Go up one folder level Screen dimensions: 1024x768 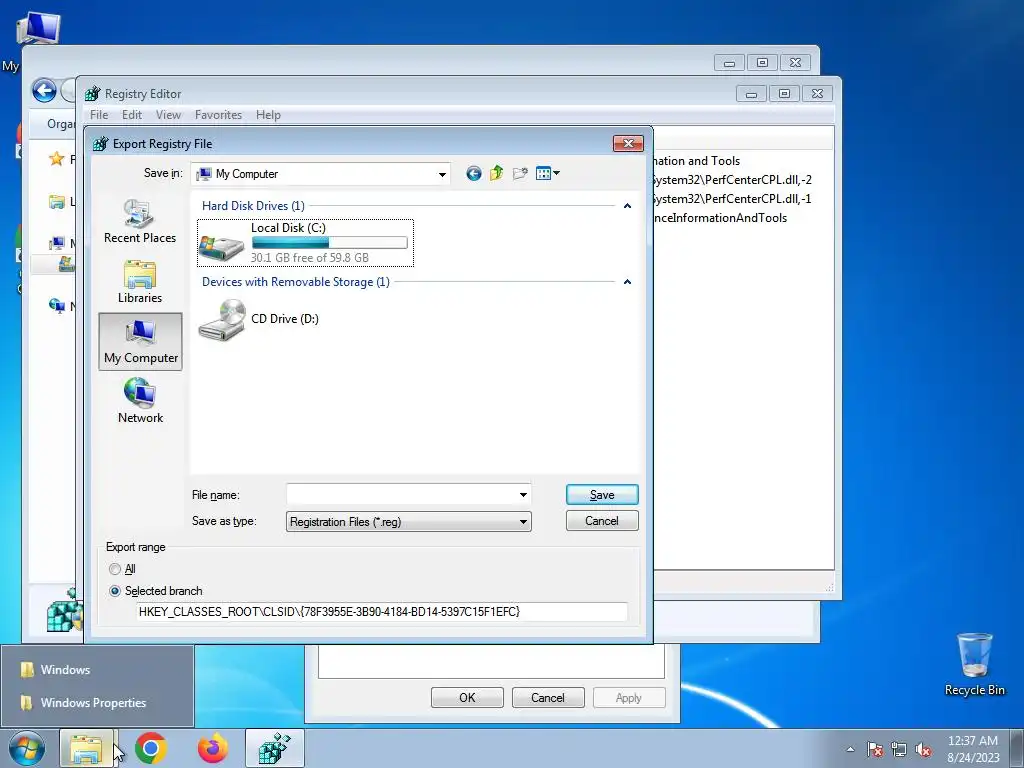click(x=496, y=173)
